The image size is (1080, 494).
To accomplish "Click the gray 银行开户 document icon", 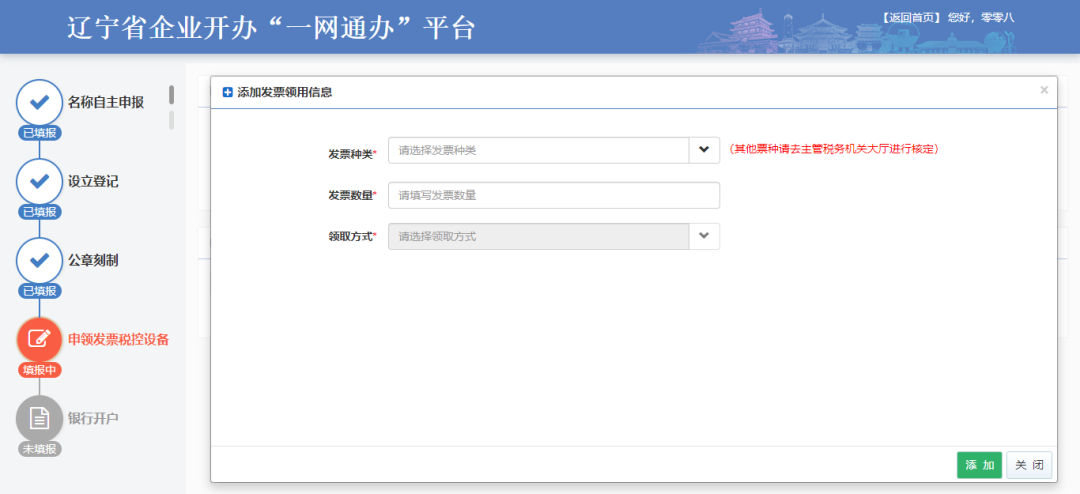I will [39, 418].
